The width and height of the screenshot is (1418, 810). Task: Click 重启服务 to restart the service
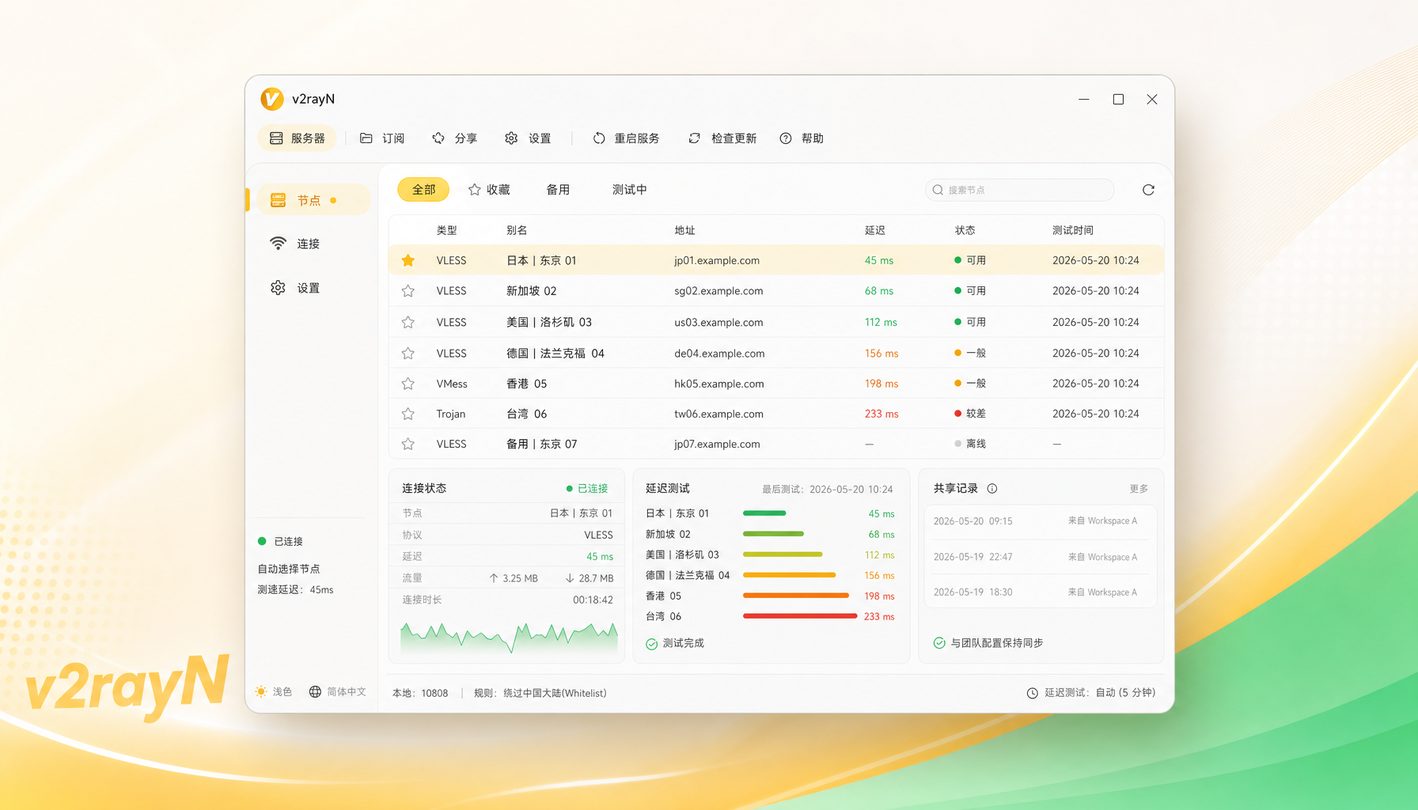(x=626, y=138)
